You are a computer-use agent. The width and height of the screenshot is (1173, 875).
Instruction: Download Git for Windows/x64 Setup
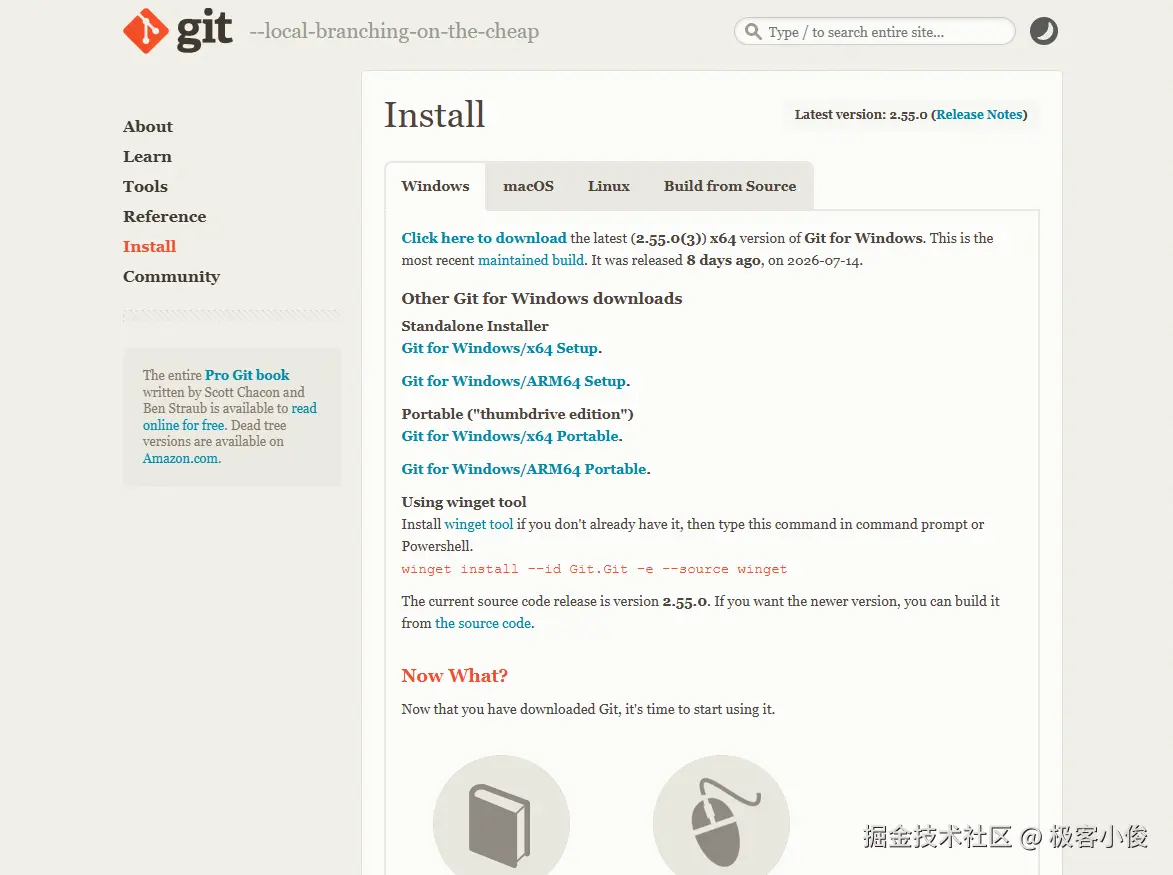500,348
